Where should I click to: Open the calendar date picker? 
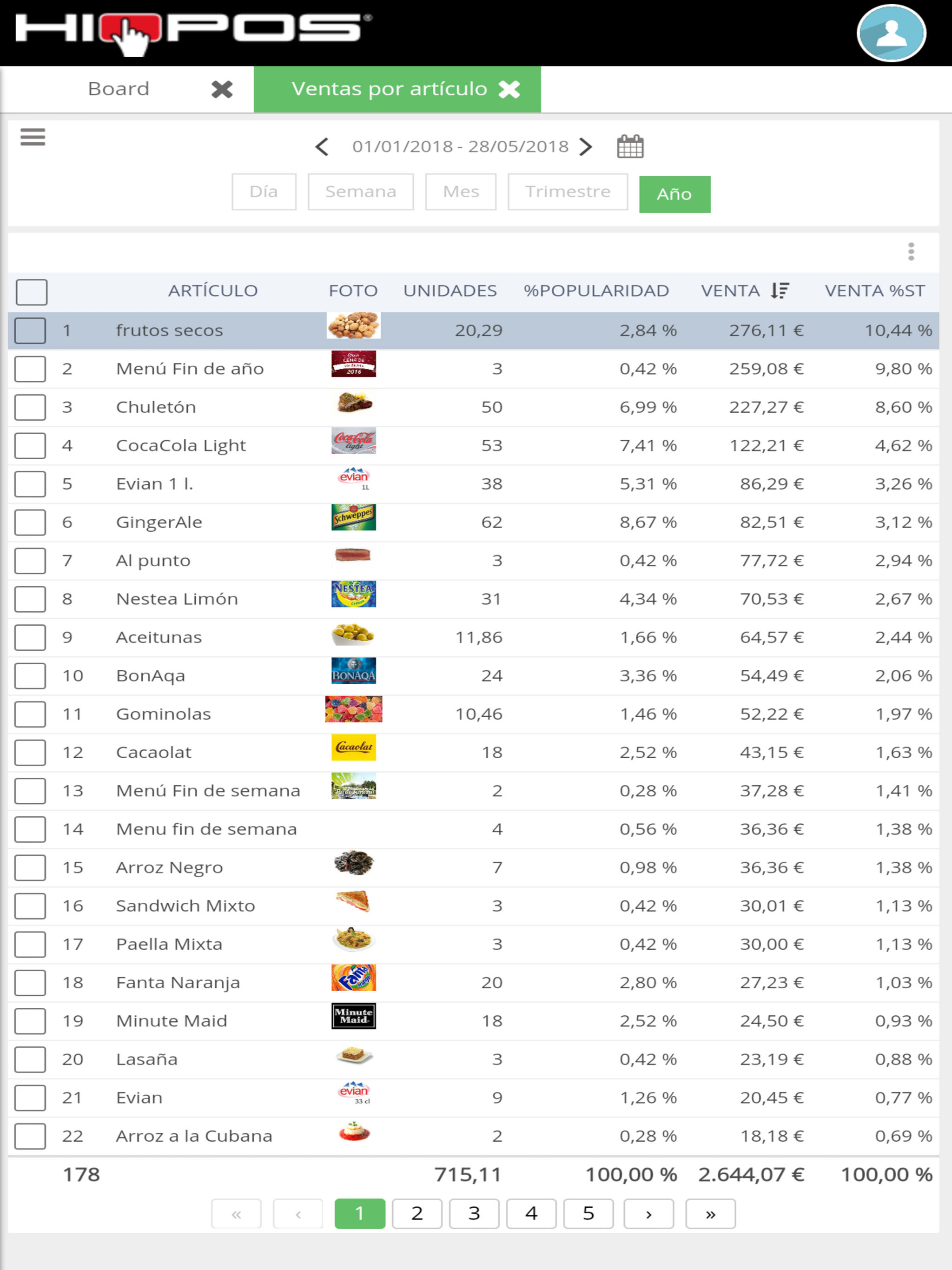click(630, 146)
